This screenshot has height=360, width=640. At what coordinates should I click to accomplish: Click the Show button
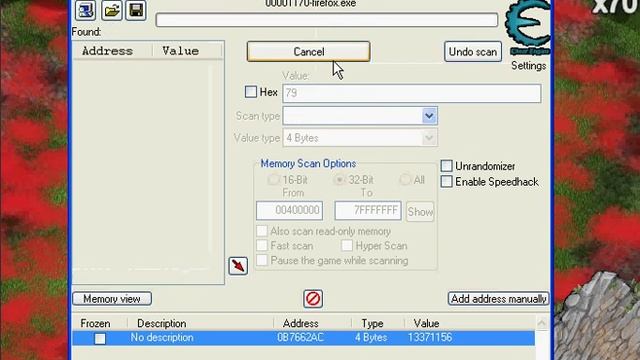tap(420, 212)
